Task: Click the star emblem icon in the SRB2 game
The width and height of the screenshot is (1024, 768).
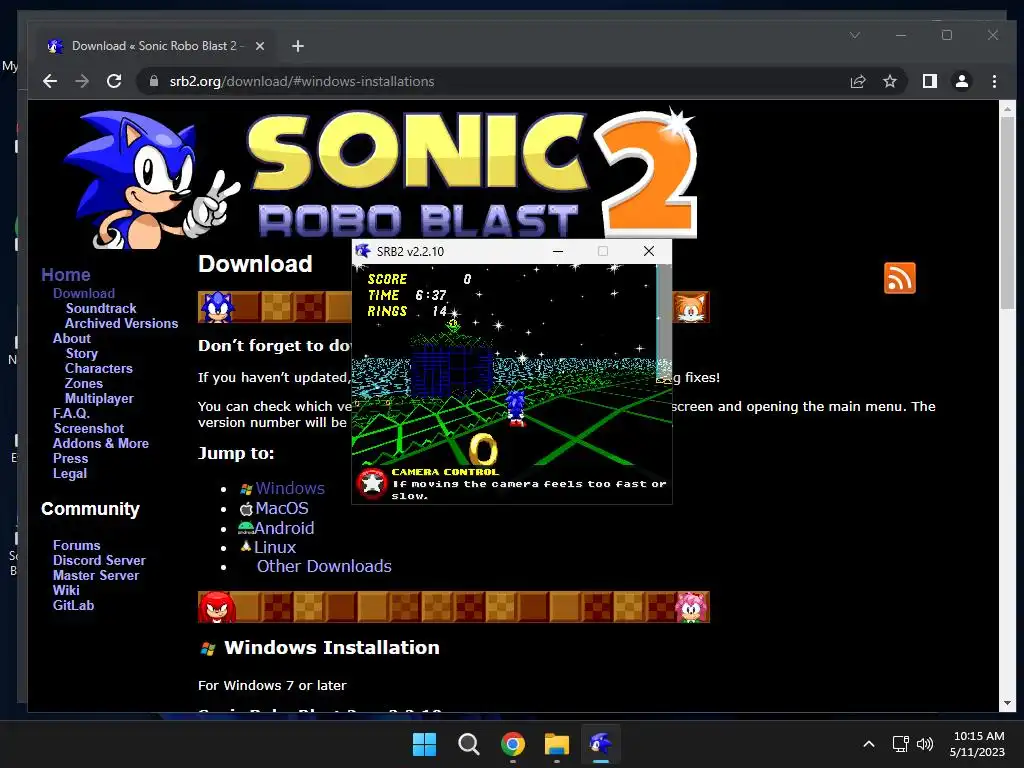Action: [372, 484]
